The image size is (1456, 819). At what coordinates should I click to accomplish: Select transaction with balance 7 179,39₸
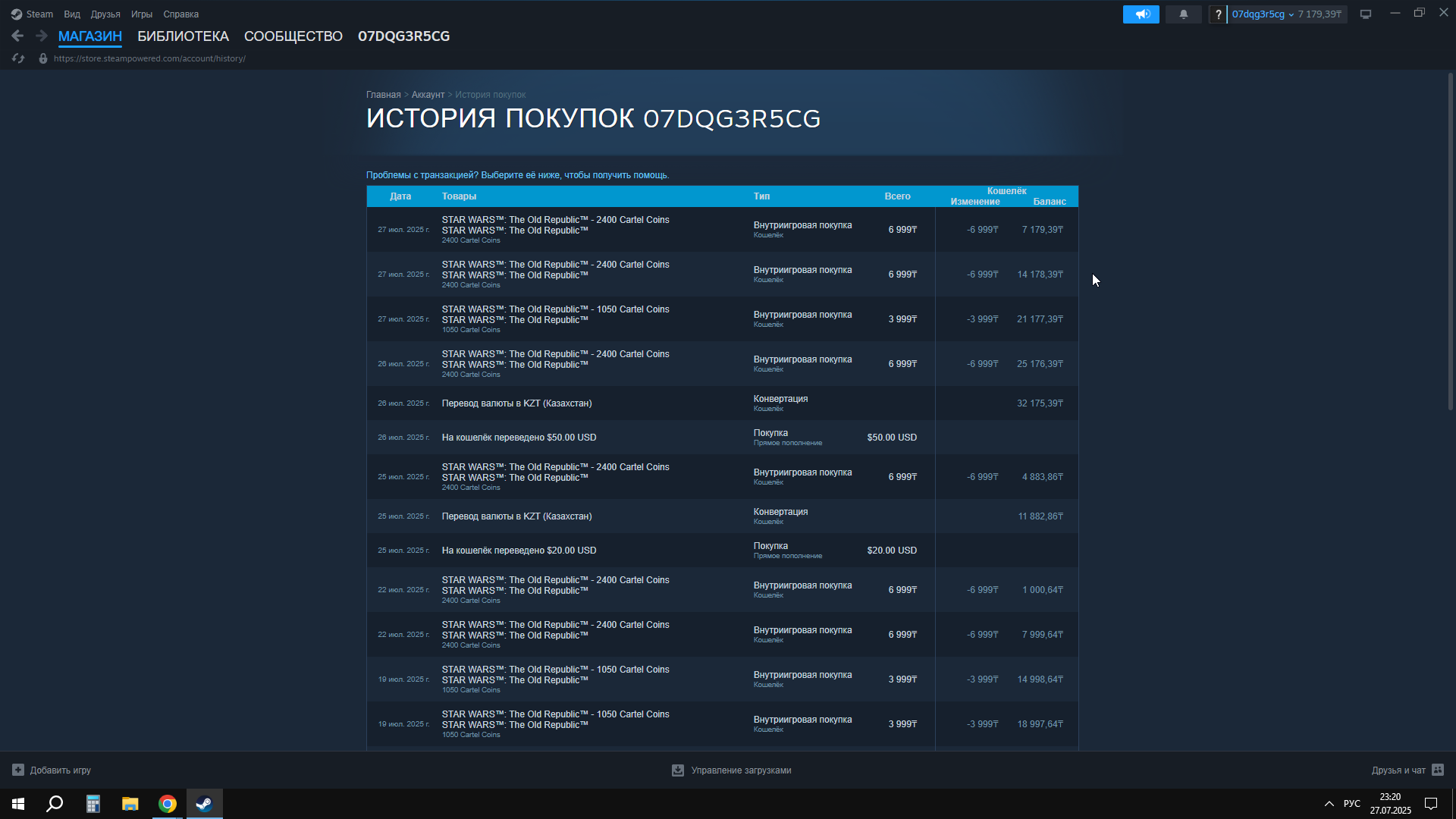722,230
